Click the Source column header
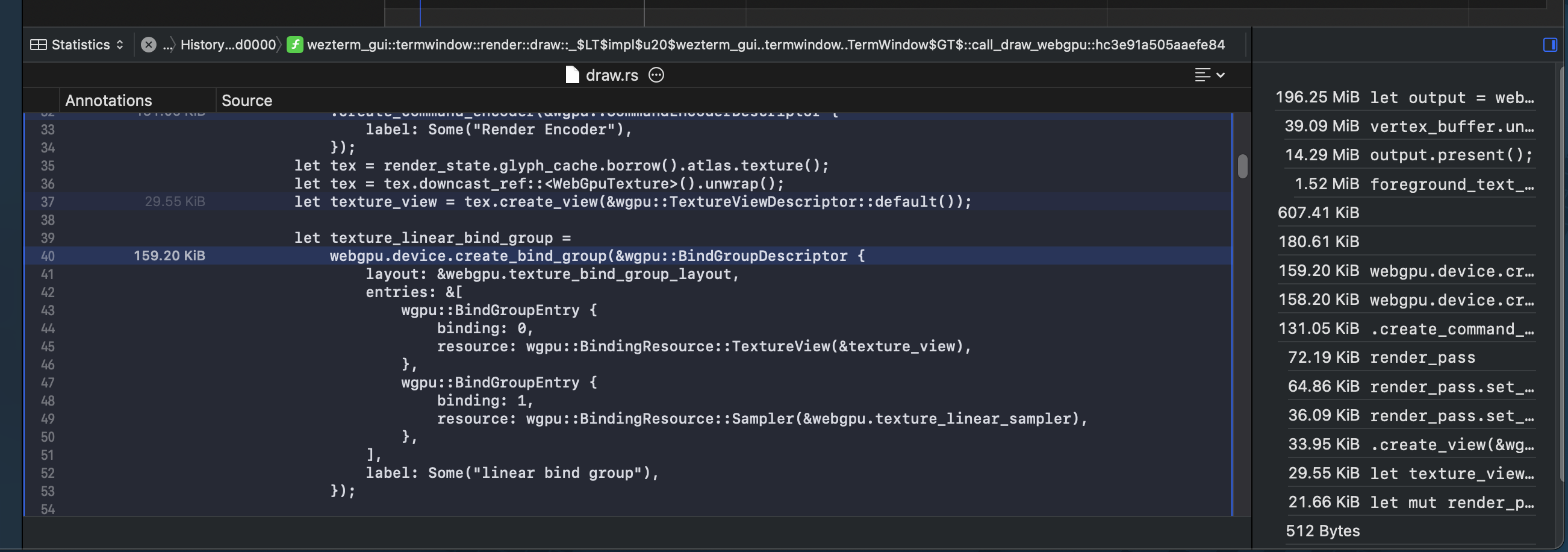The image size is (1568, 552). 246,101
